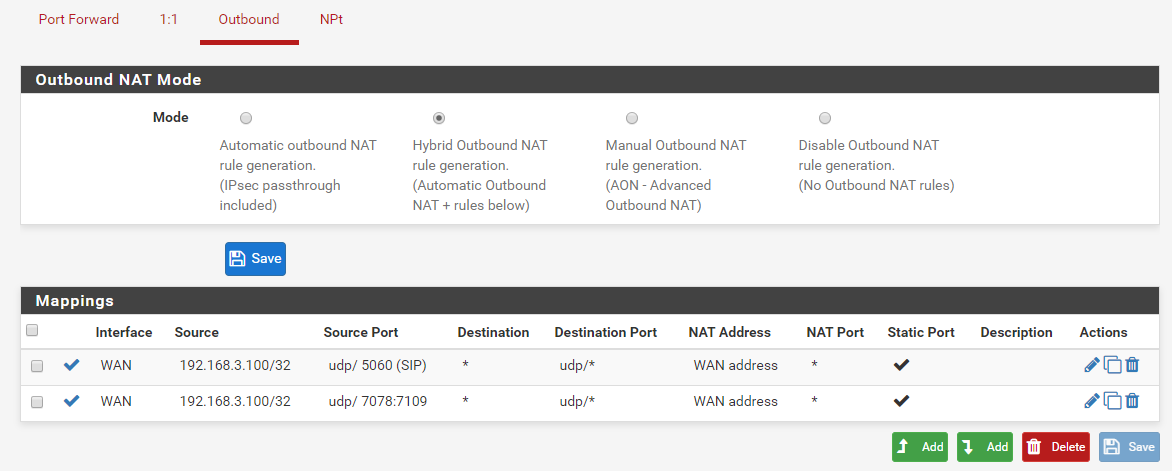Switch to the Port Forward tab
1172x471 pixels.
pos(79,20)
